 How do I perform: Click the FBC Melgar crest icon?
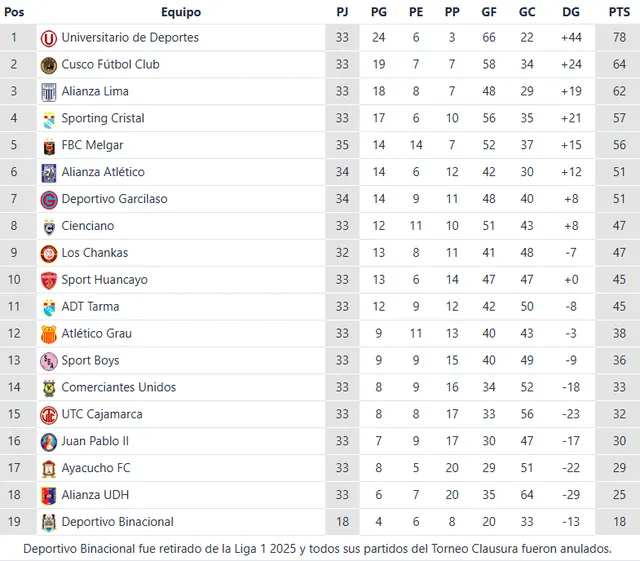click(x=48, y=146)
